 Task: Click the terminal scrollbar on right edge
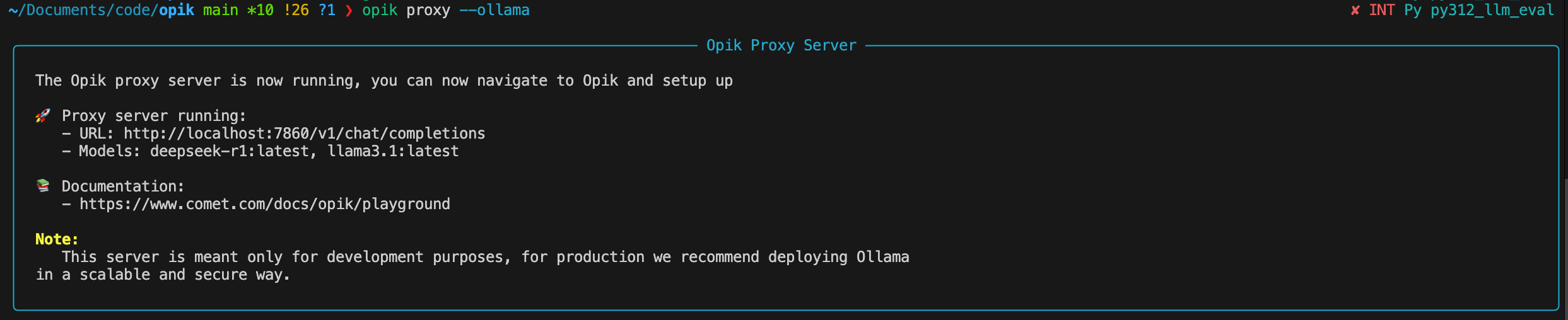(x=1565, y=249)
